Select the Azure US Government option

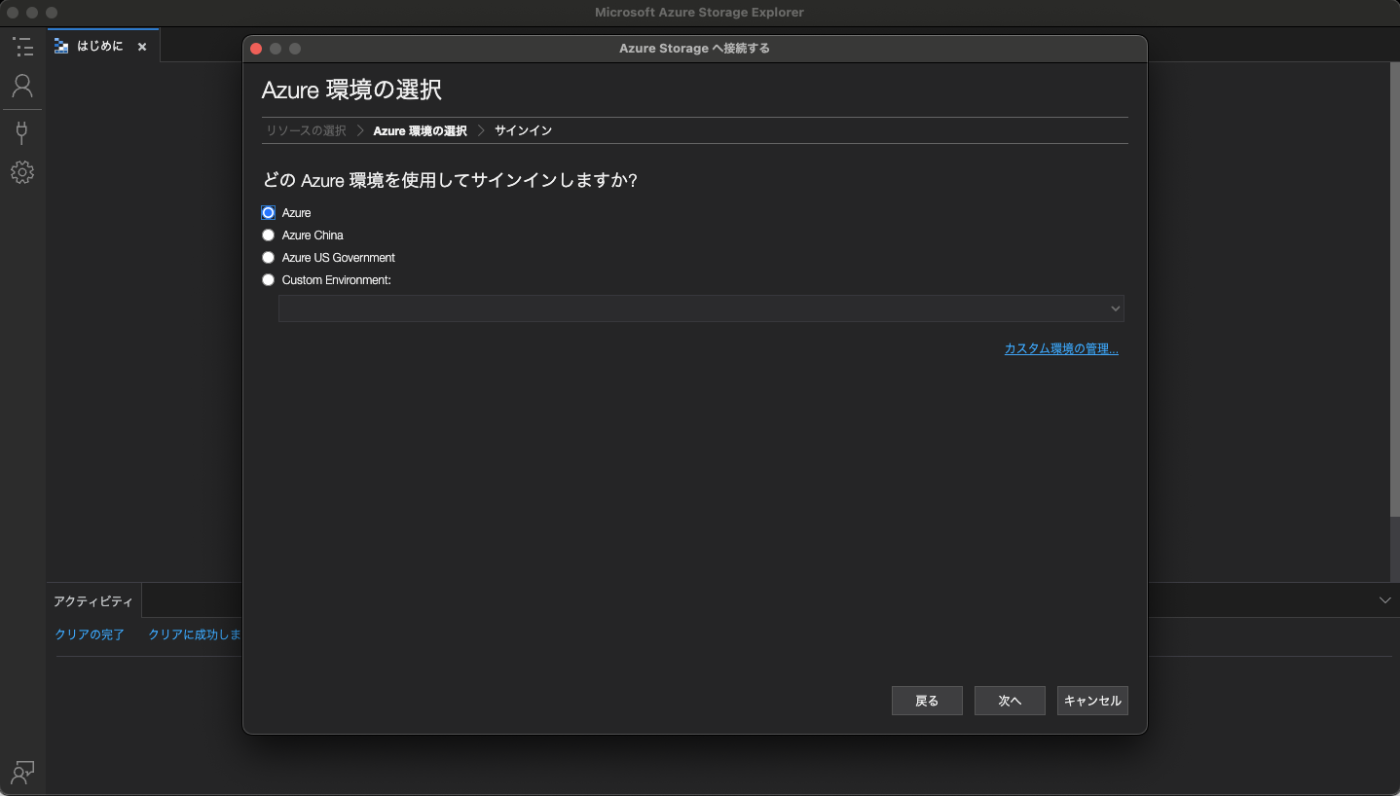(268, 258)
